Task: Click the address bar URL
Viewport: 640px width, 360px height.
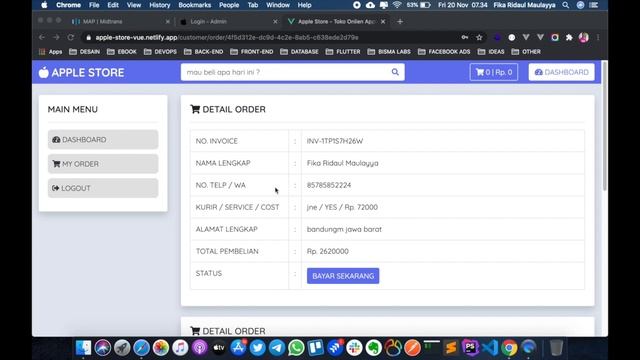Action: [227, 38]
